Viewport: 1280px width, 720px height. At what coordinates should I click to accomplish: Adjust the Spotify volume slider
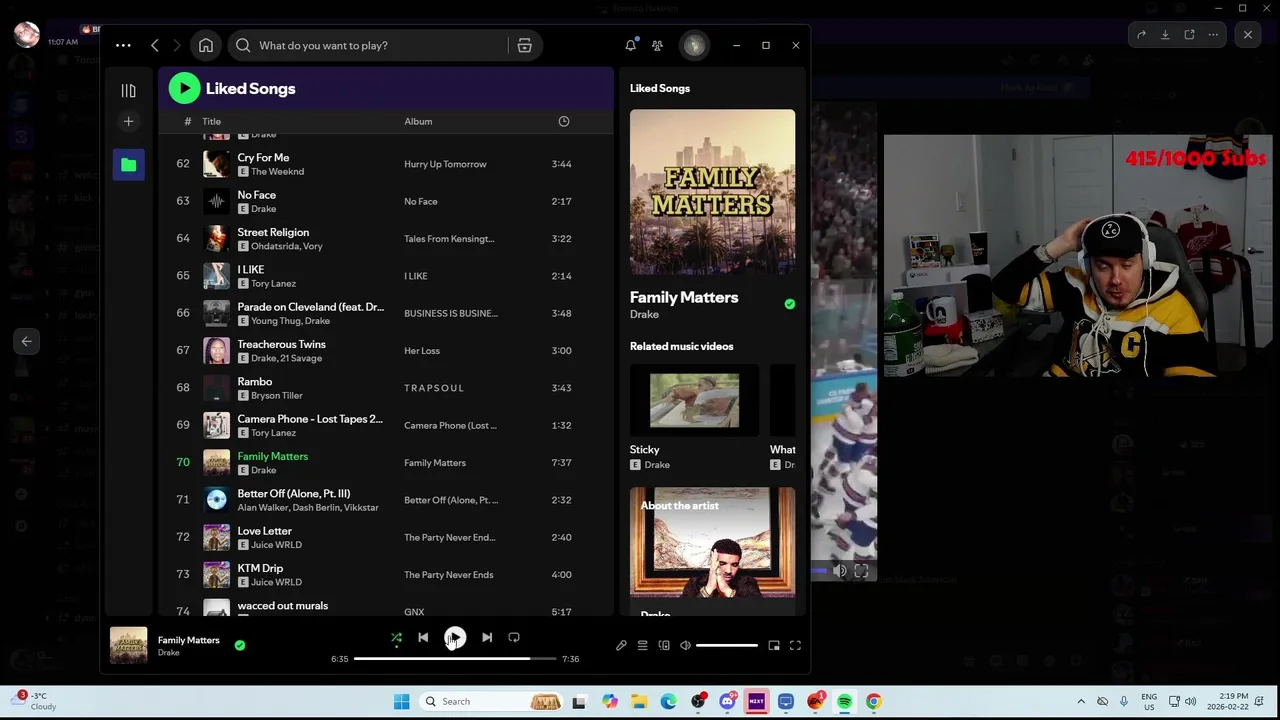(x=727, y=645)
